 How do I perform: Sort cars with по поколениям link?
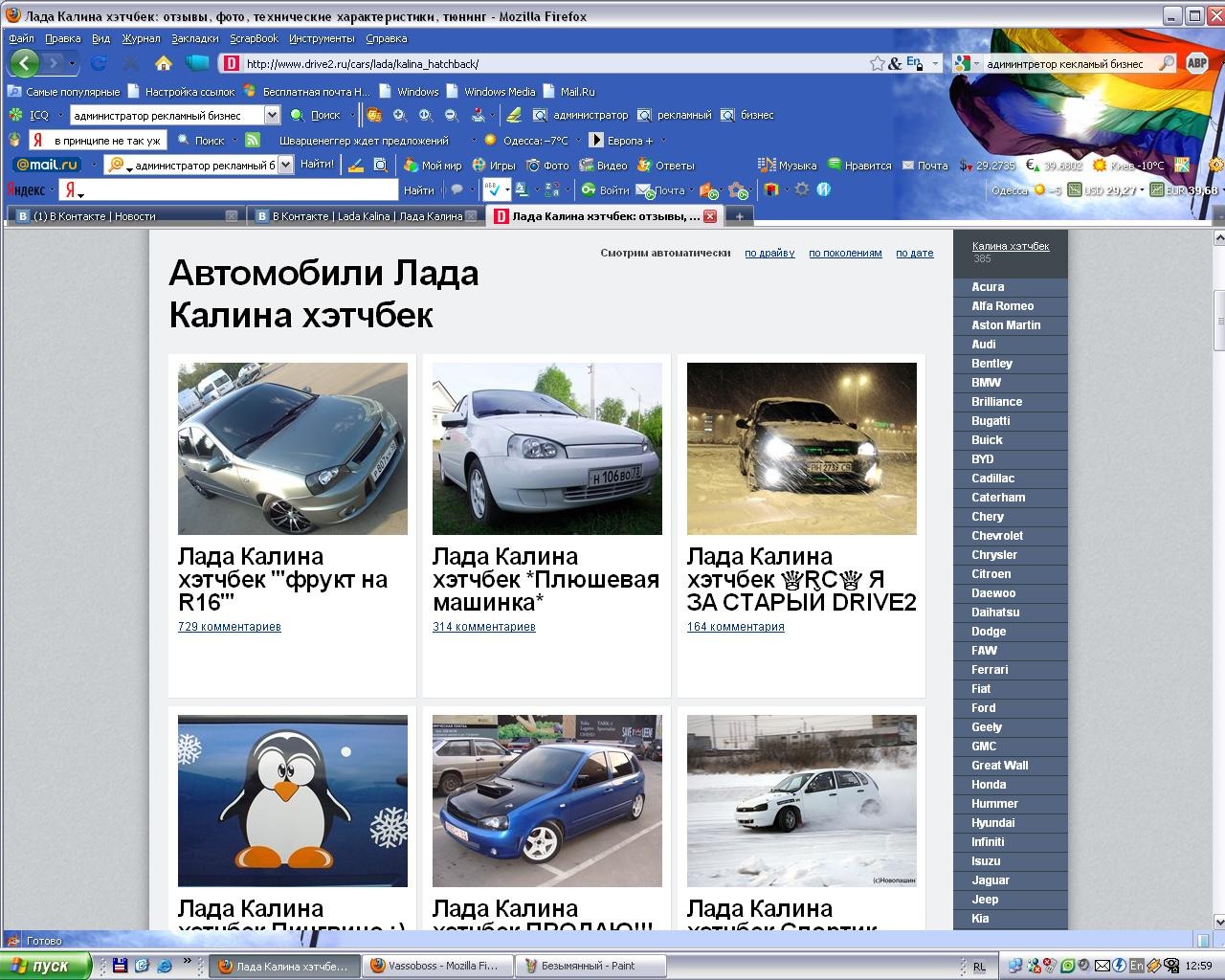pyautogui.click(x=845, y=253)
